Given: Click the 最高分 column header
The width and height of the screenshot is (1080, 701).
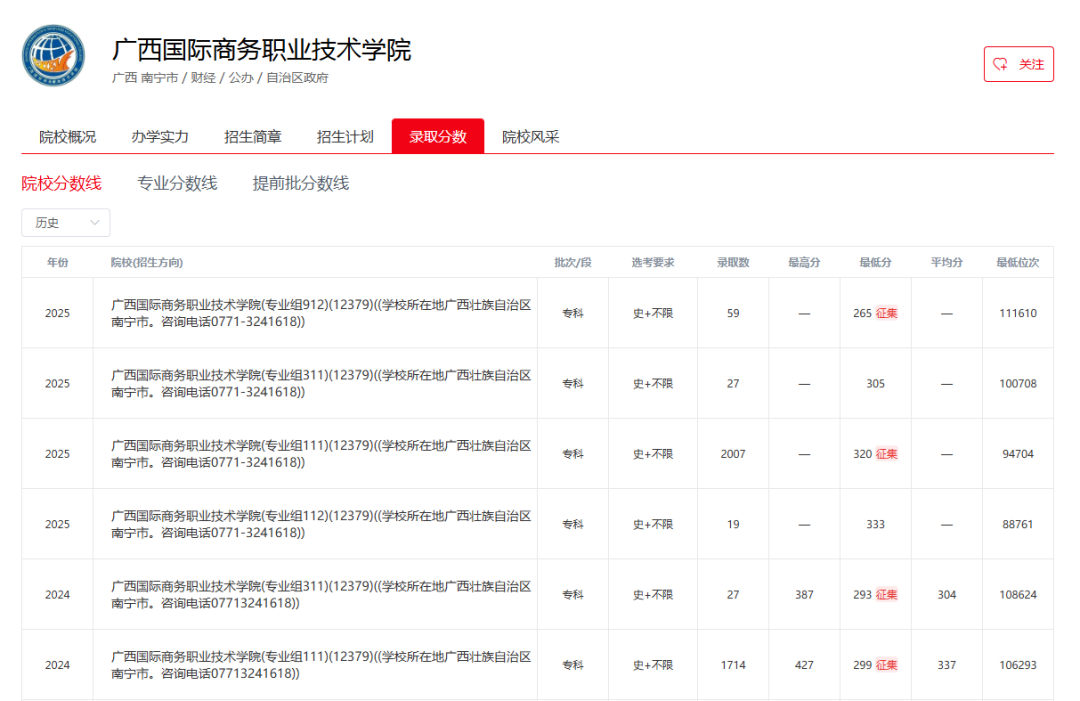Looking at the screenshot, I should [804, 262].
